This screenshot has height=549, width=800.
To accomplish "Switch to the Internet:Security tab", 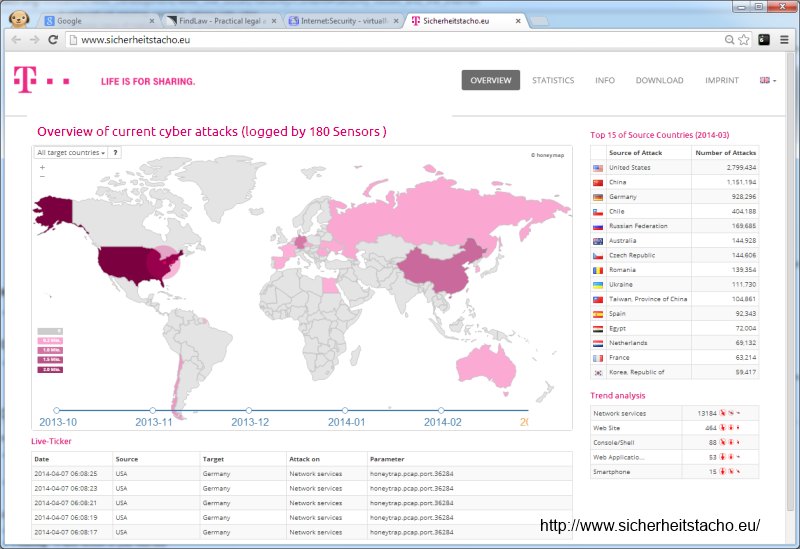I will pyautogui.click(x=344, y=21).
